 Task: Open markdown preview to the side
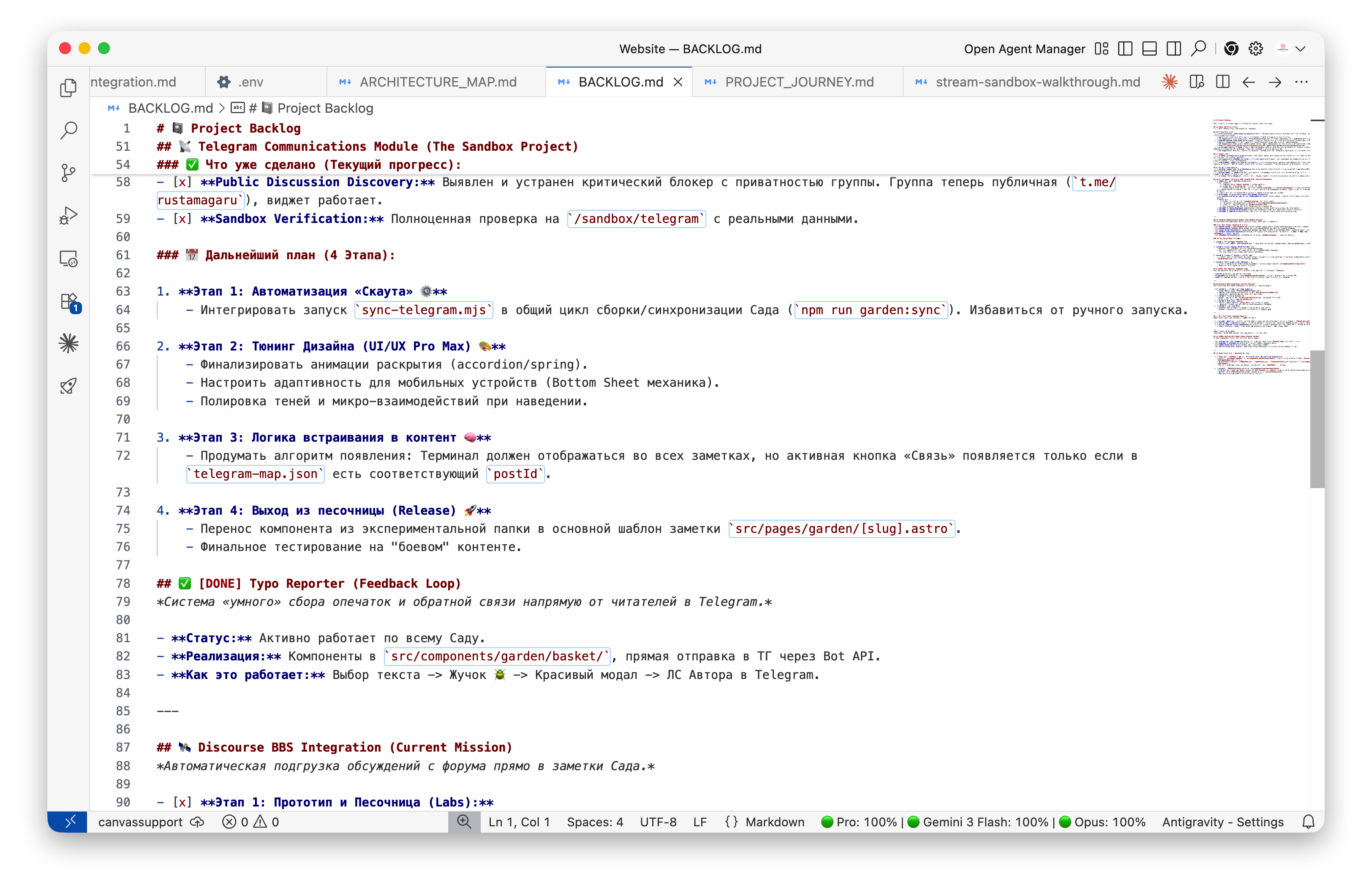1196,82
